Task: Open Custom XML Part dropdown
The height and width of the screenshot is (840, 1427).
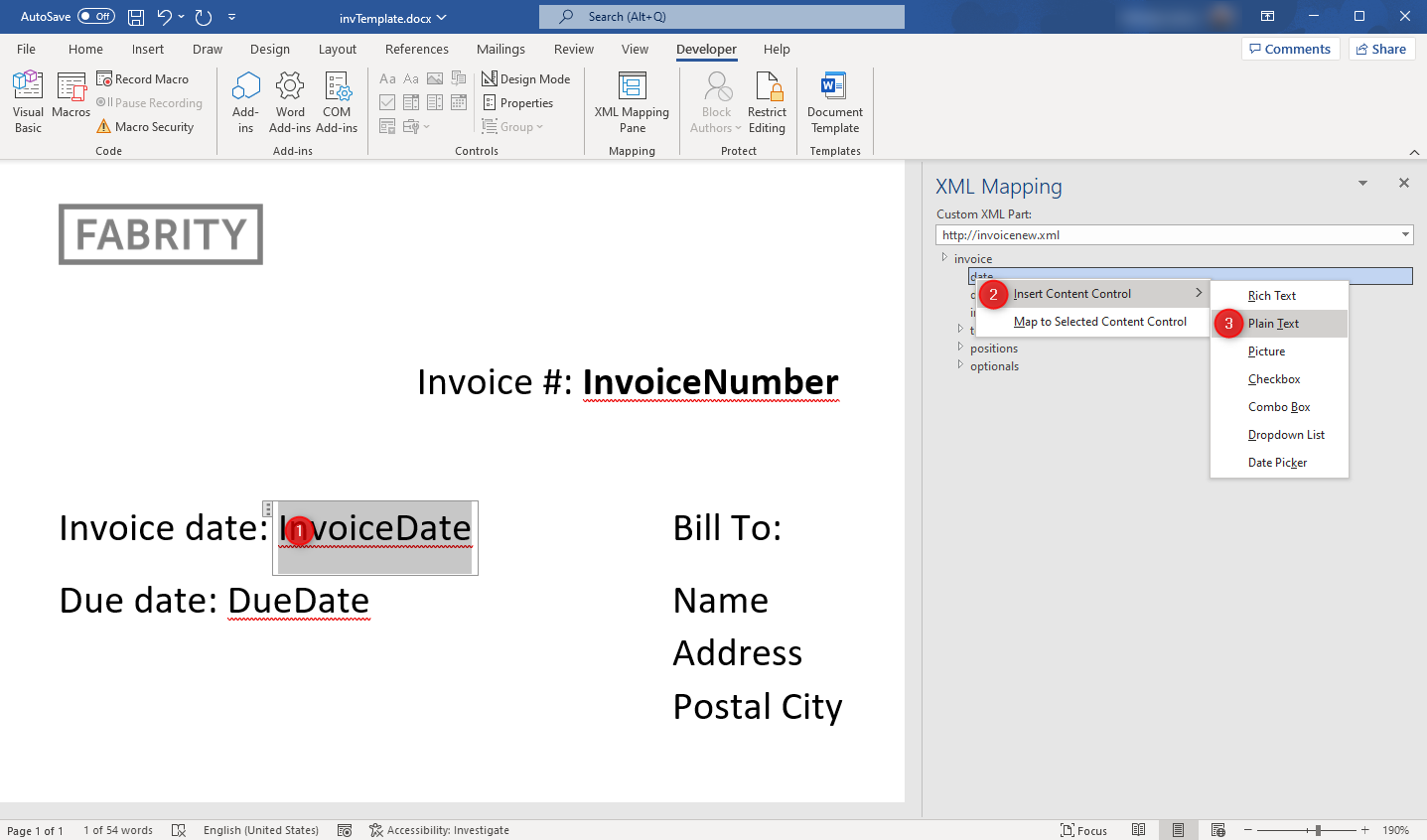Action: pyautogui.click(x=1405, y=235)
